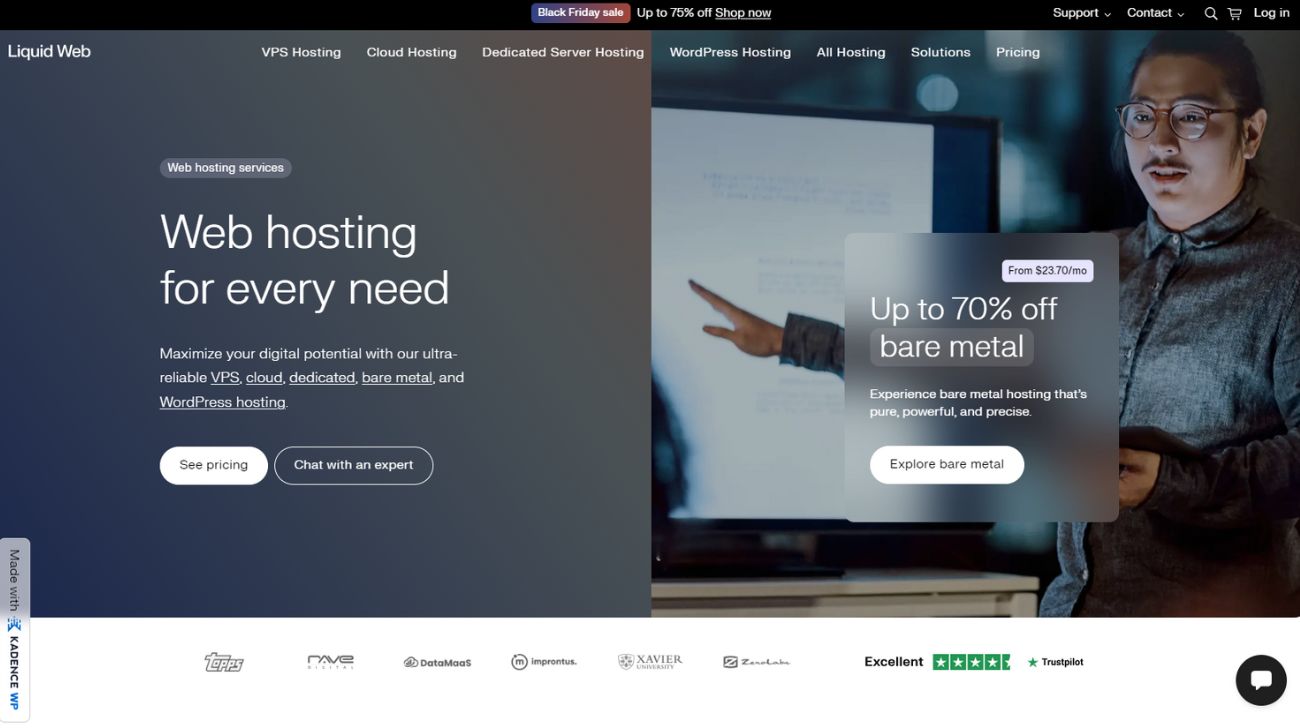This screenshot has height=728, width=1300.
Task: Open VPS Hosting menu
Action: tap(301, 52)
